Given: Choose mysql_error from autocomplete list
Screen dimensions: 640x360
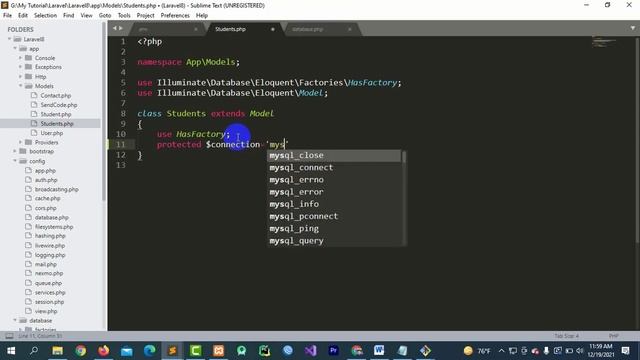Looking at the screenshot, I should [334, 192].
